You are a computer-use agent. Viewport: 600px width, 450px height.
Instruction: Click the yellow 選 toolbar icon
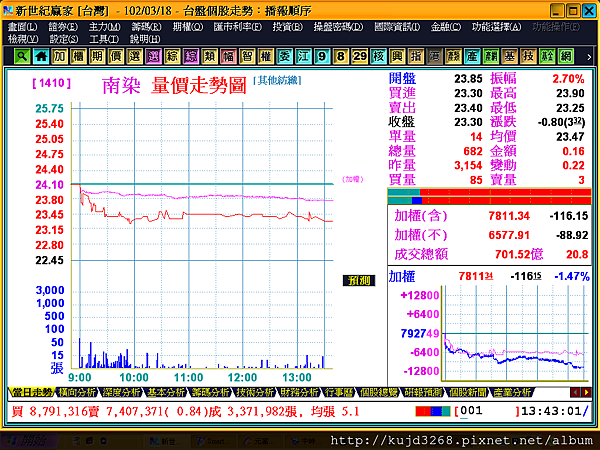[135, 57]
